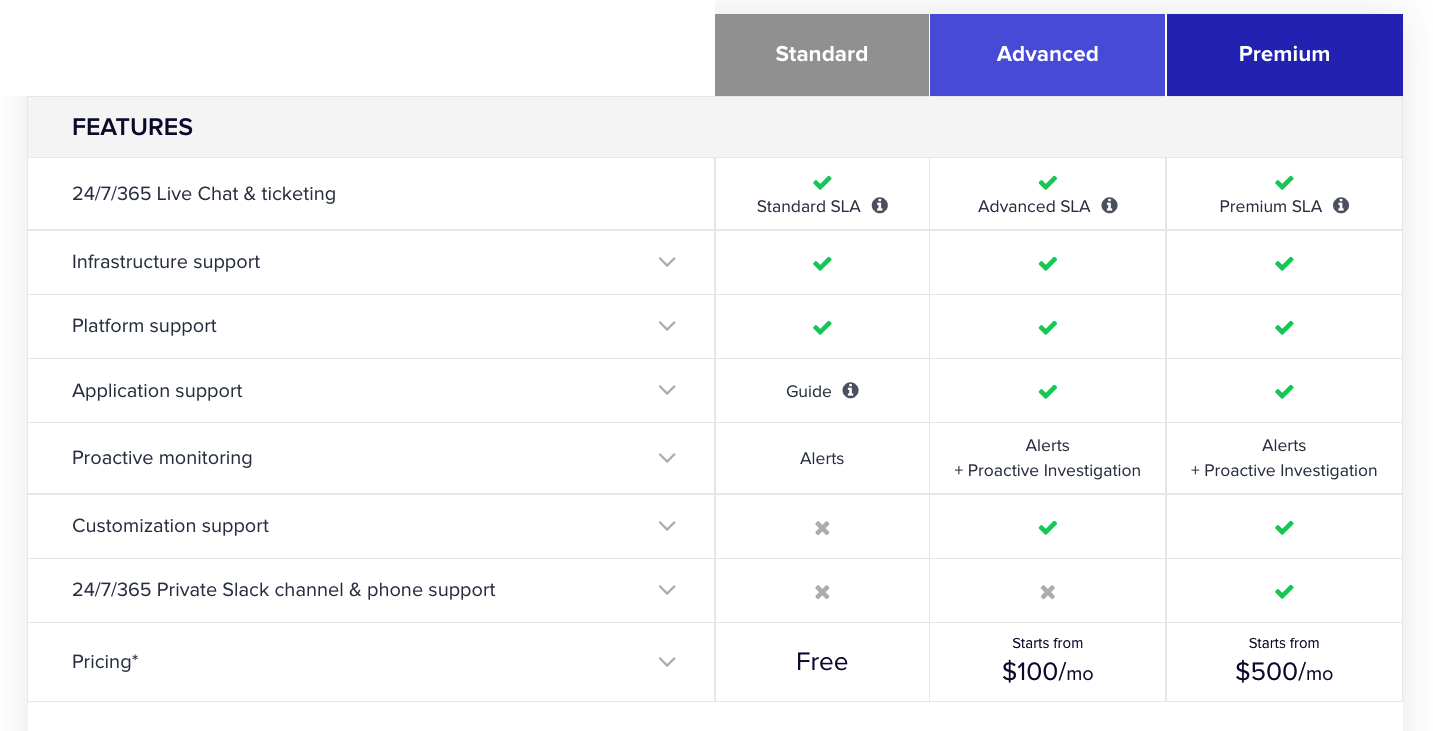
Task: Open the info tooltip next to Guide
Action: [850, 390]
